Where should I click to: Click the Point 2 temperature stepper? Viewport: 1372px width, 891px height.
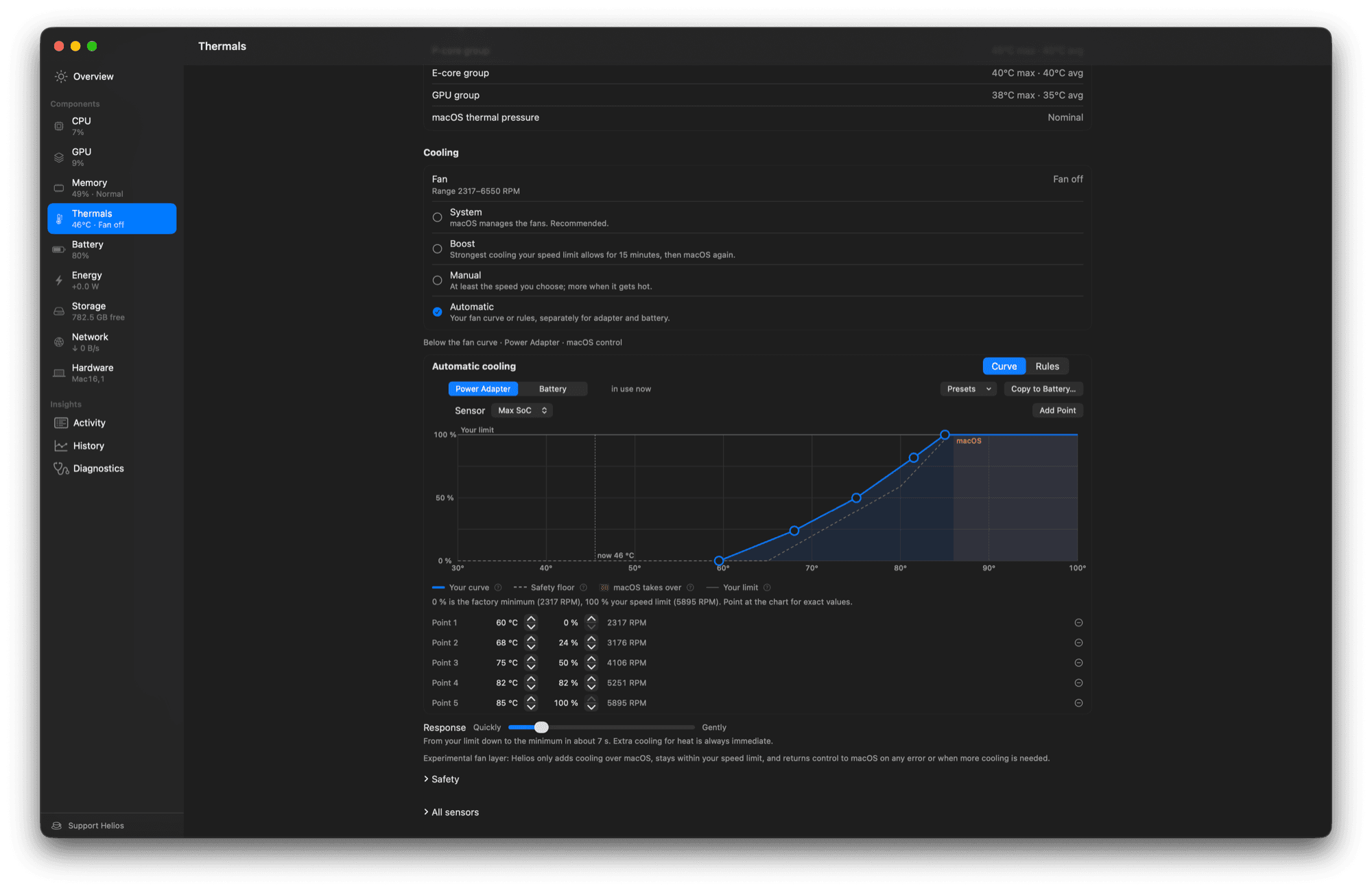[x=531, y=643]
